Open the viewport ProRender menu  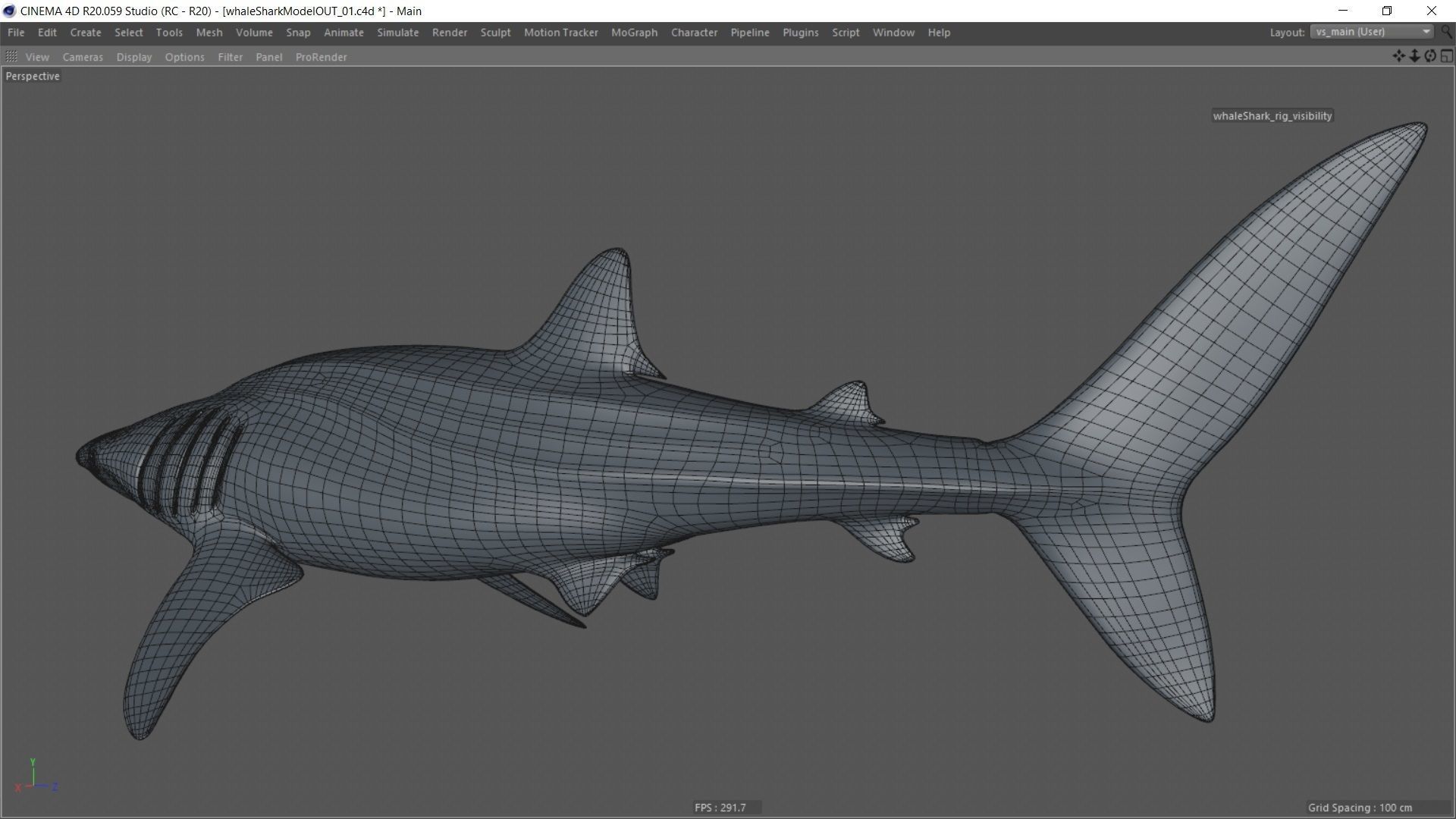322,57
